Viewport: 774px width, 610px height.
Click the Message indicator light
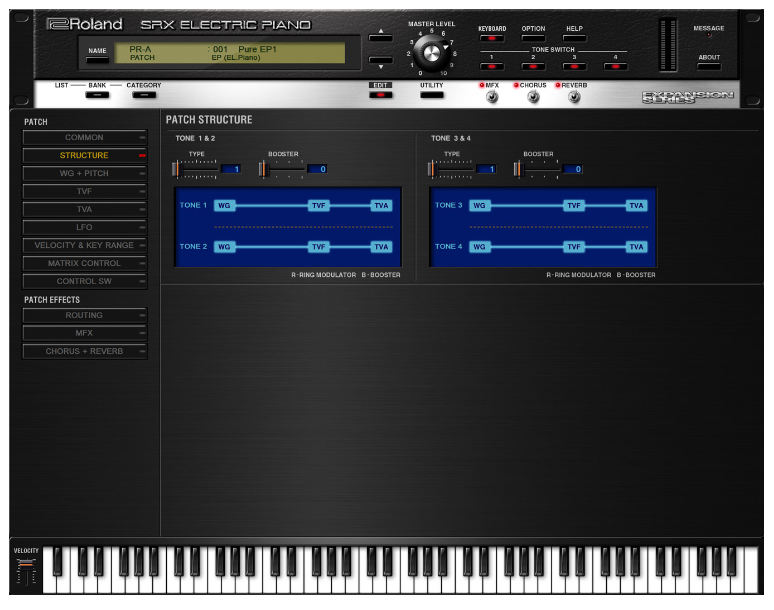[x=709, y=35]
